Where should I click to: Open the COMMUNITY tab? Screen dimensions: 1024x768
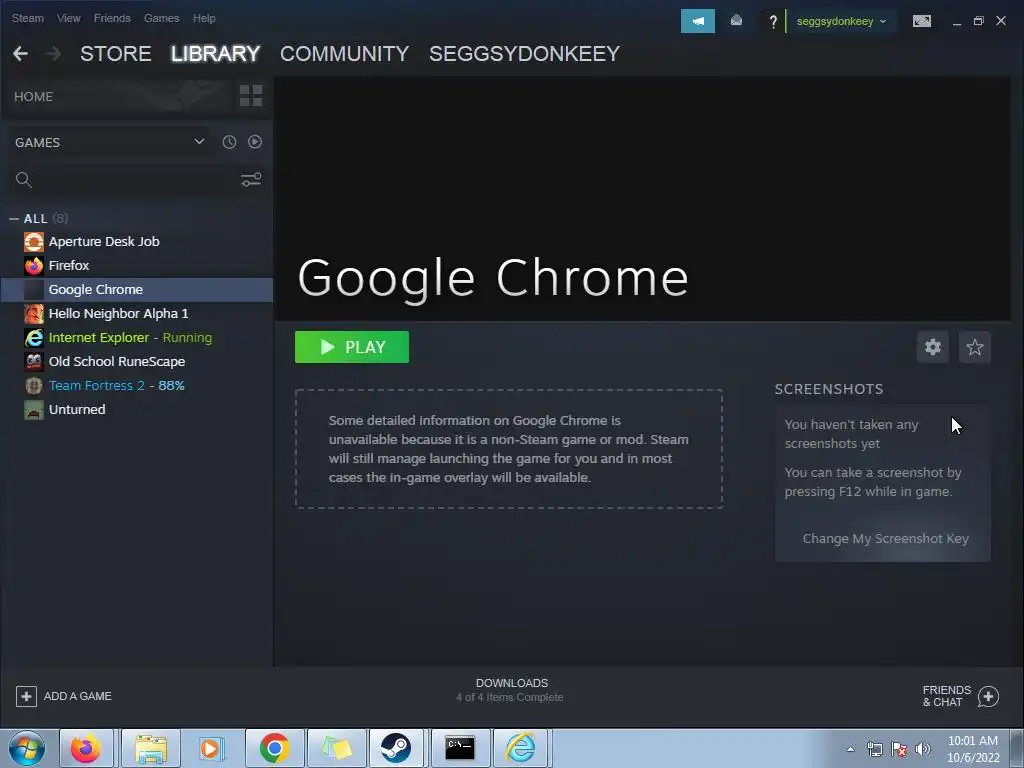pos(344,54)
